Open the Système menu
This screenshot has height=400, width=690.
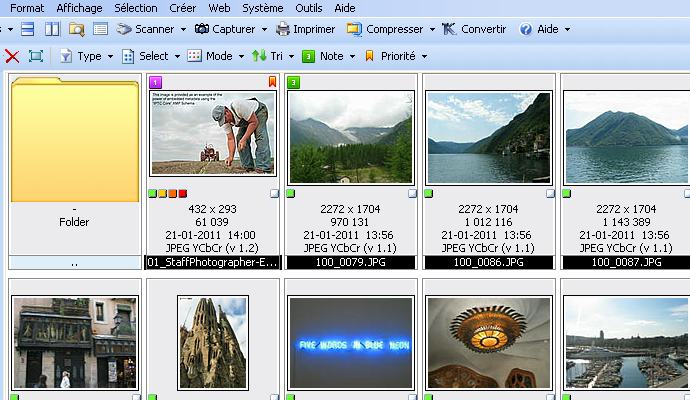[x=263, y=8]
